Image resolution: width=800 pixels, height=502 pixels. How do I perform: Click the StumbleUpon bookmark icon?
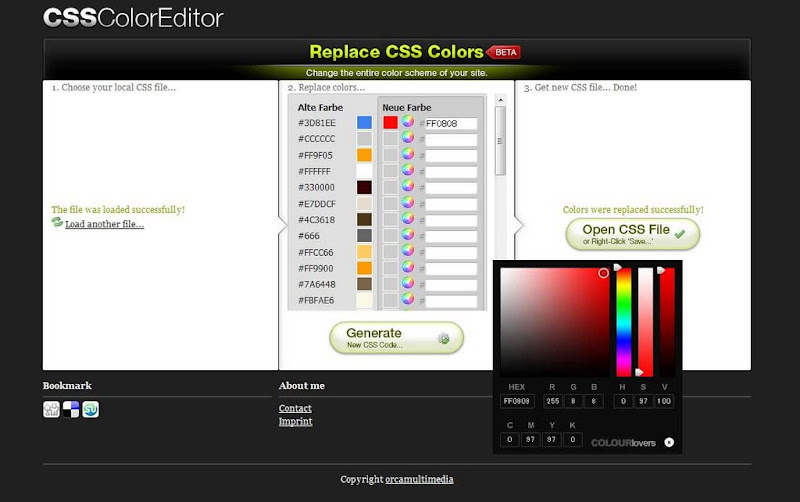91,409
